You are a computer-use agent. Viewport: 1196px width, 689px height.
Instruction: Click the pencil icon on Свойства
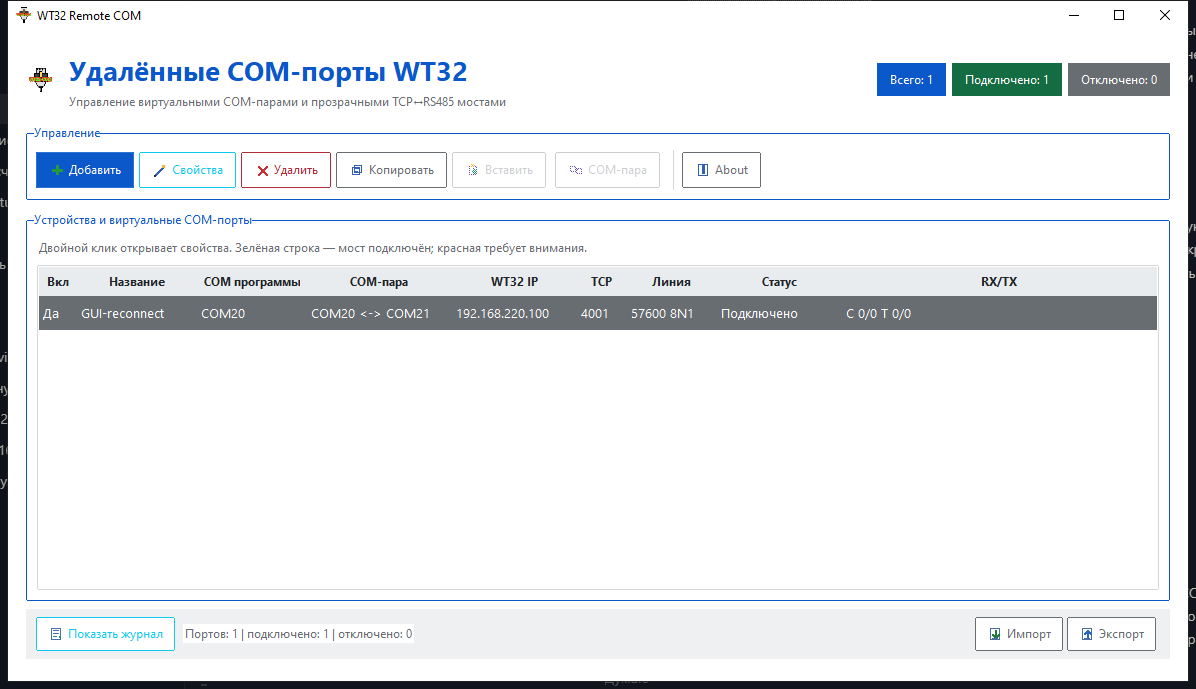[x=159, y=170]
